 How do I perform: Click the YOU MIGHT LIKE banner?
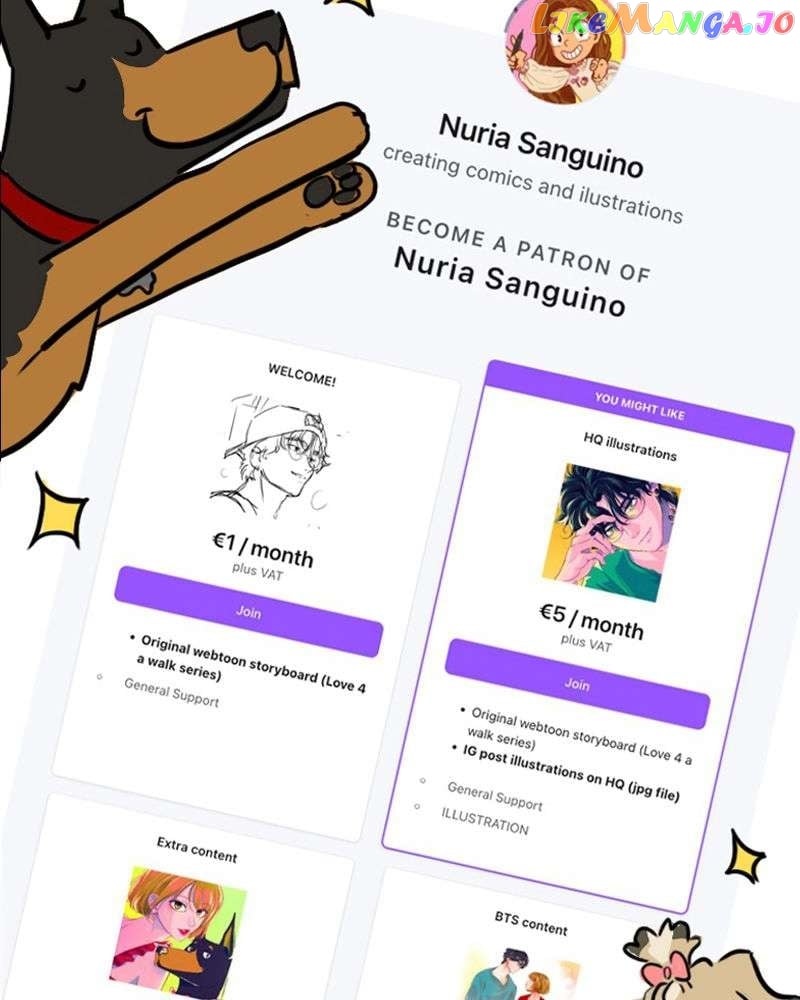[x=639, y=406]
